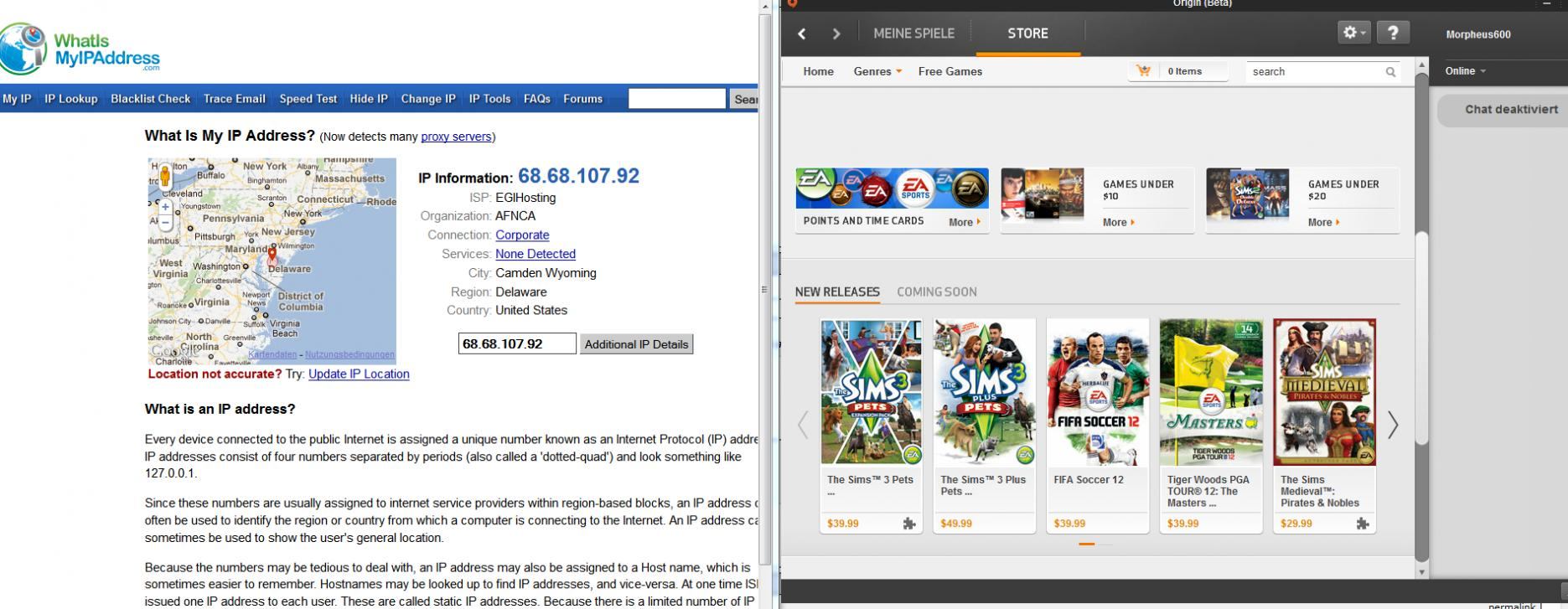Click the Origin back arrow

click(x=802, y=34)
